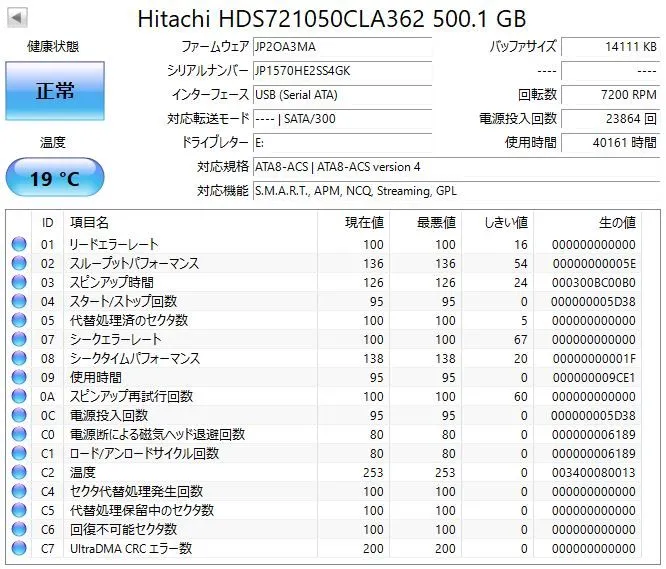Select the 代替処理保留中のセクタ数 row name

pyautogui.click(x=141, y=510)
